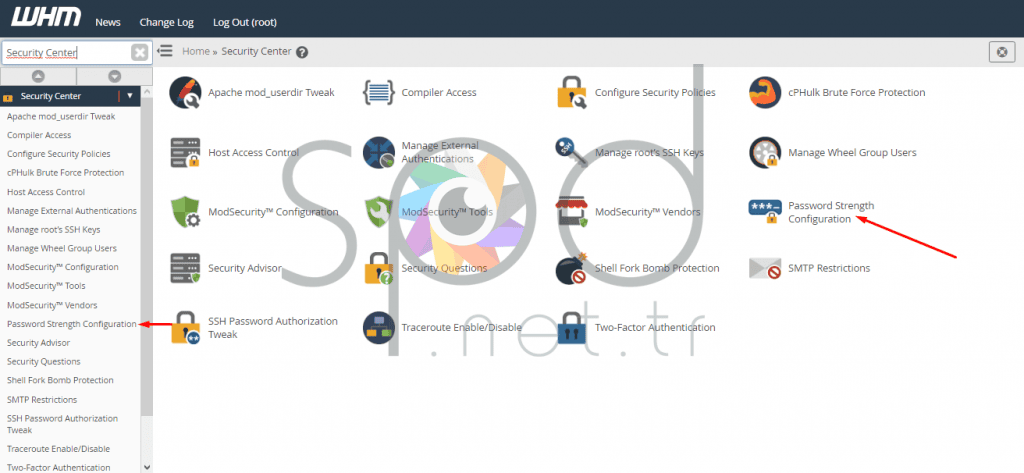Select Traceroute Enable/Disable in sidebar
Screen dimensions: 1024x473
[58, 449]
